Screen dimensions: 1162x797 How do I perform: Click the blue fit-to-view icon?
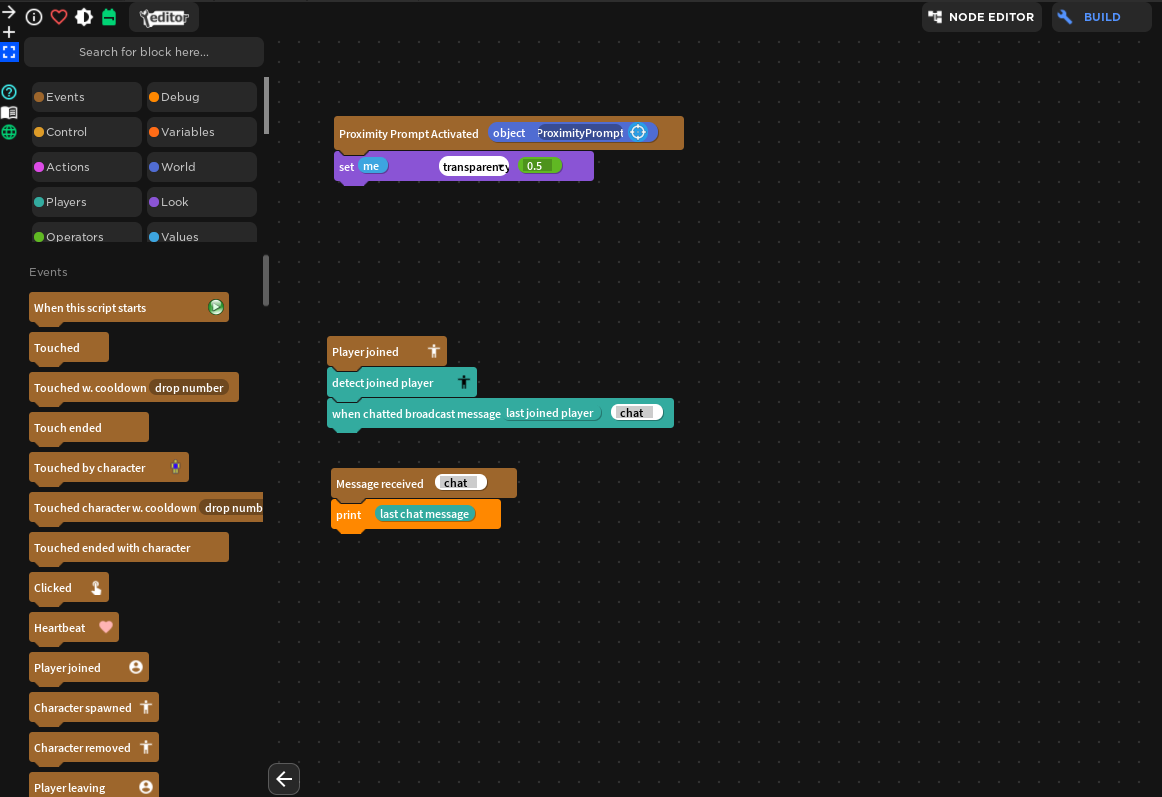[10, 52]
